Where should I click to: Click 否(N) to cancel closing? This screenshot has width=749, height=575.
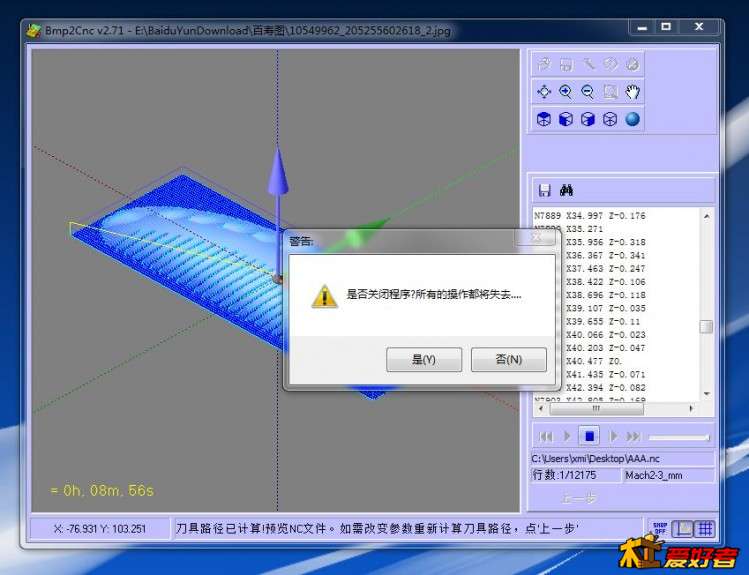508,360
